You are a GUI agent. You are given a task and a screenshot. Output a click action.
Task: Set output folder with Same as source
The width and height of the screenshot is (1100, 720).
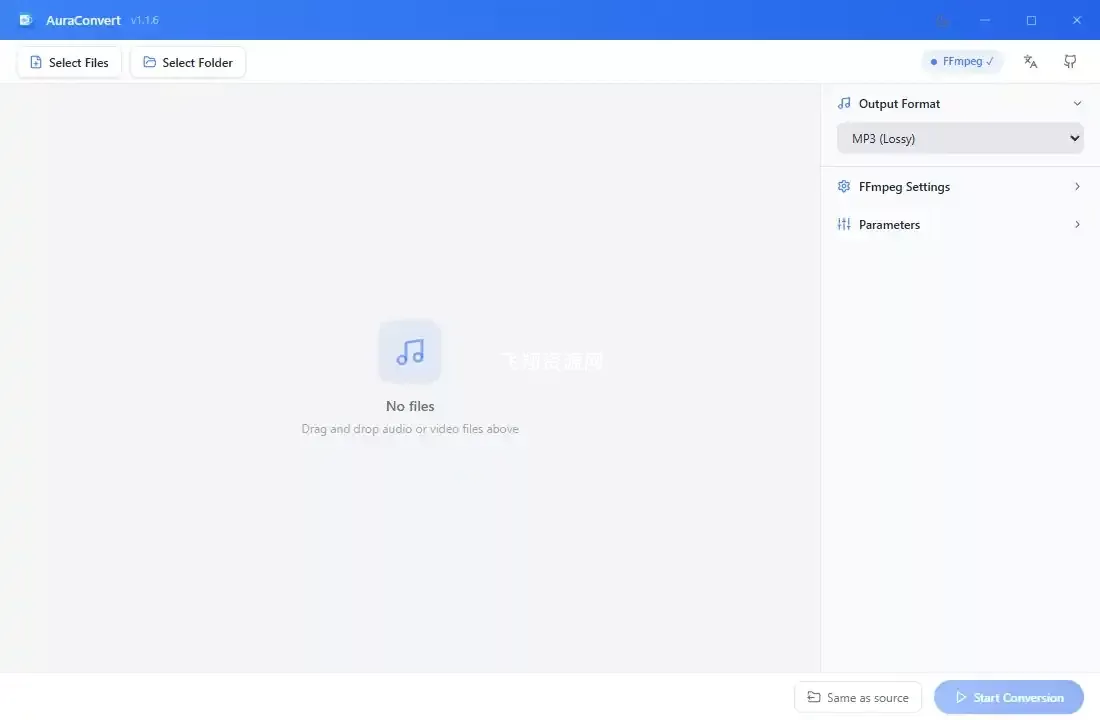[x=858, y=698]
